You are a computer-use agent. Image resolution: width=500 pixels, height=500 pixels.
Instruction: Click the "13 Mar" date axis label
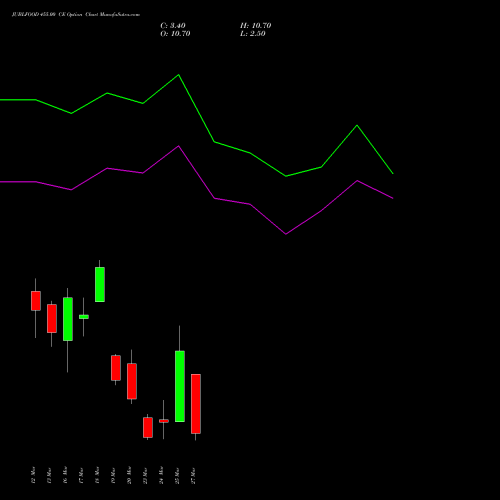(x=49, y=475)
